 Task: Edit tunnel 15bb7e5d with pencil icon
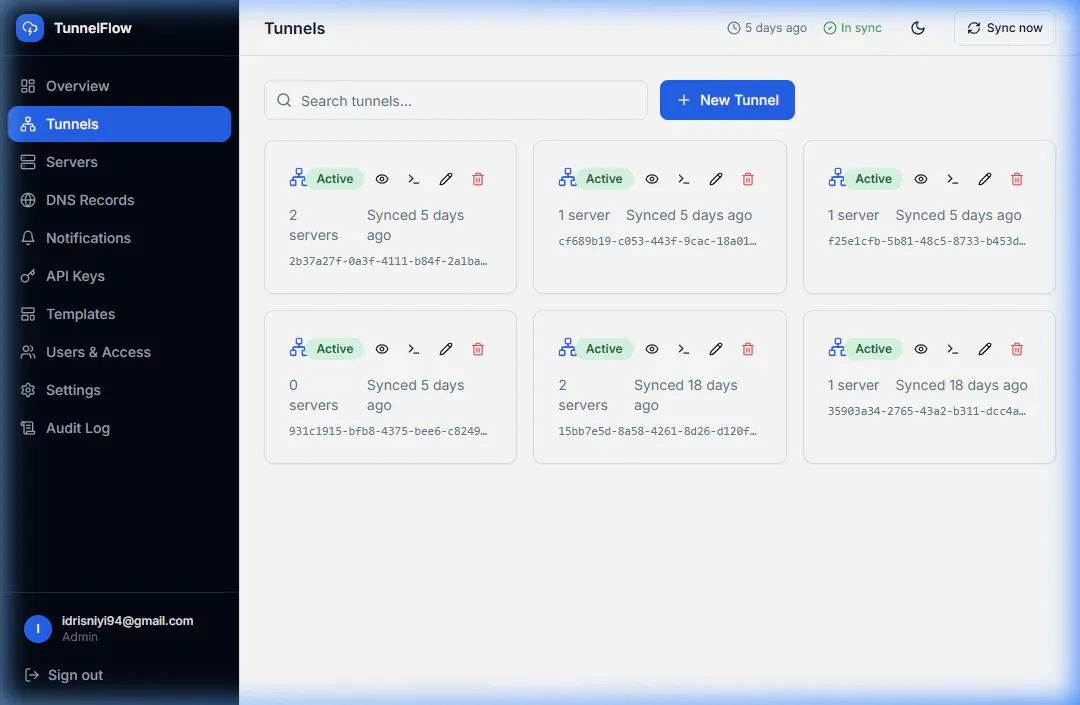(x=716, y=349)
